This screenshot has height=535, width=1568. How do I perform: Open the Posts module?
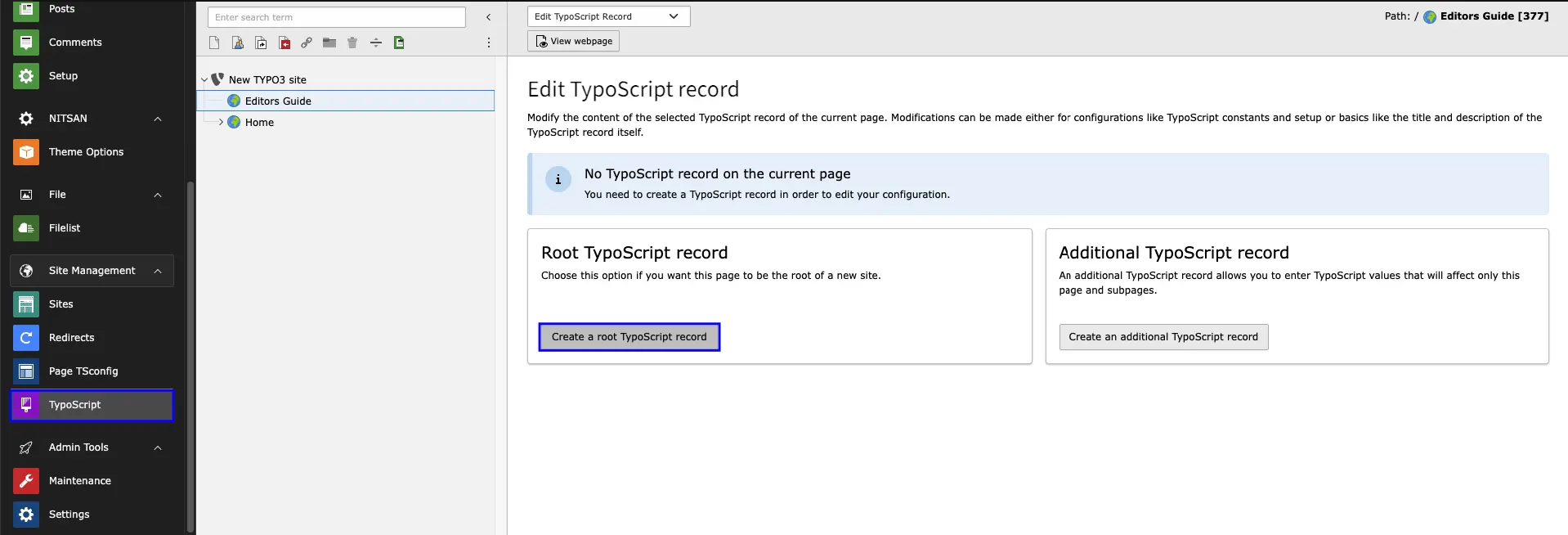[x=92, y=9]
